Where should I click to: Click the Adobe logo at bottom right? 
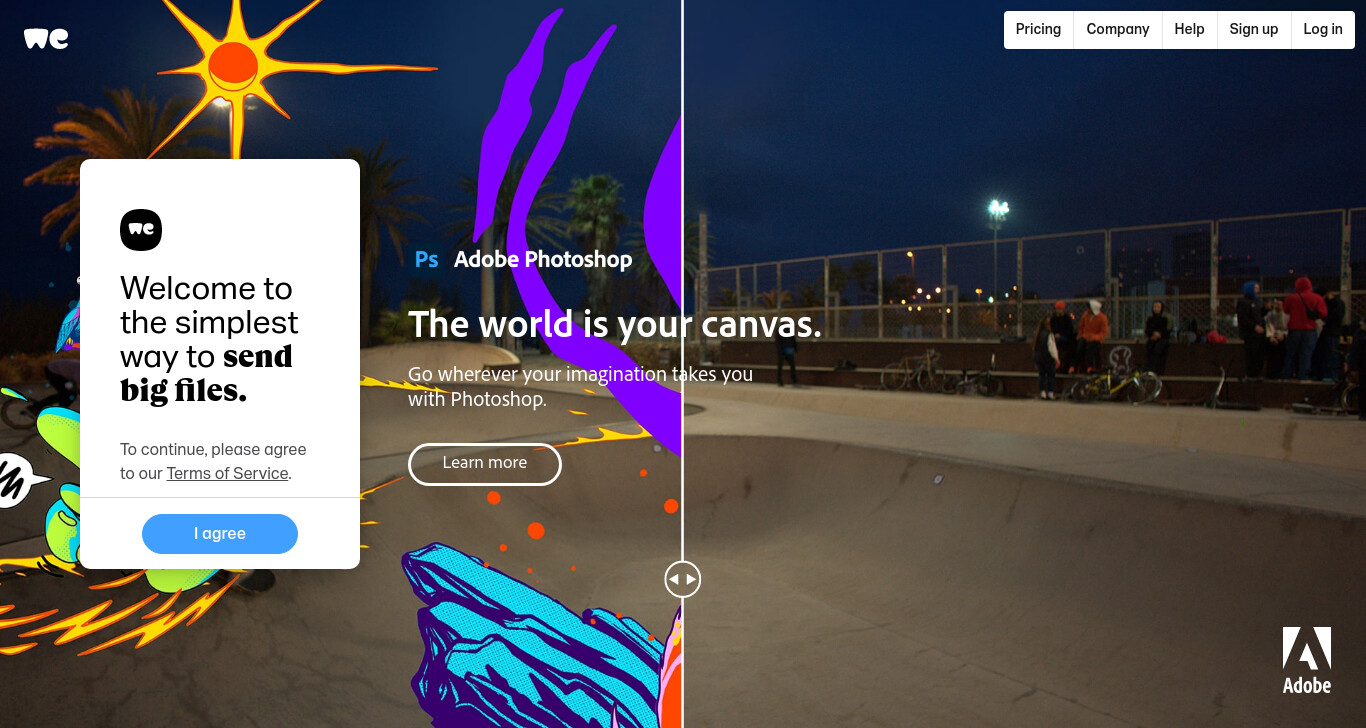click(1307, 660)
